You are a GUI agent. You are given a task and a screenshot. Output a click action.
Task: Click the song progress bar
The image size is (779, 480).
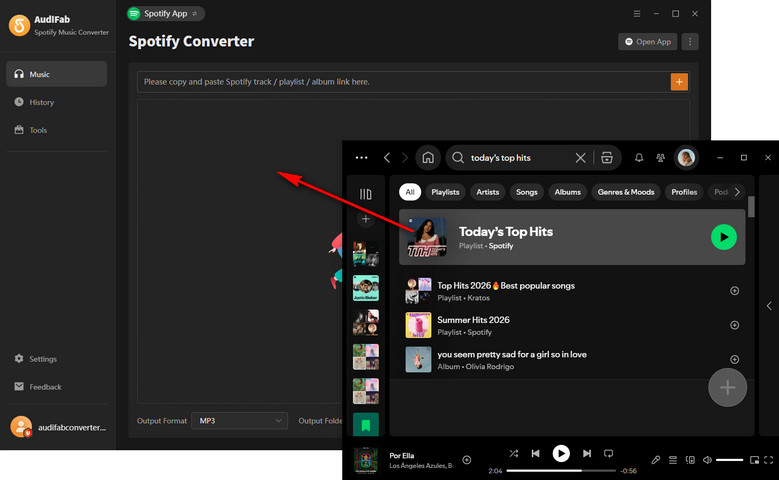point(561,471)
